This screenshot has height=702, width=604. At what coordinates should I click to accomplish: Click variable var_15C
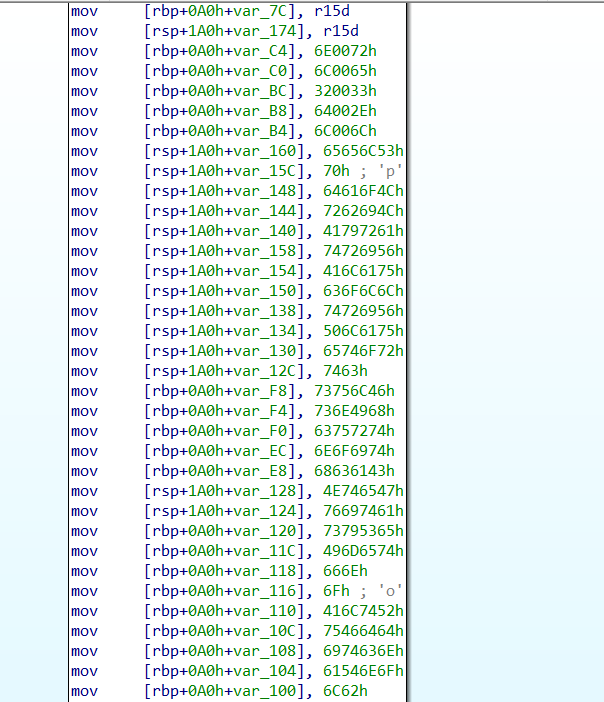(265, 171)
